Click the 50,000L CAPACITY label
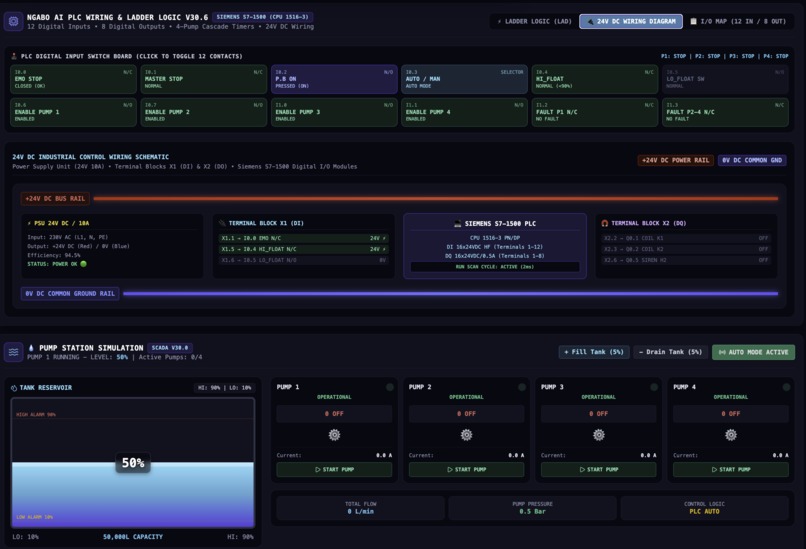The width and height of the screenshot is (806, 549). point(133,537)
